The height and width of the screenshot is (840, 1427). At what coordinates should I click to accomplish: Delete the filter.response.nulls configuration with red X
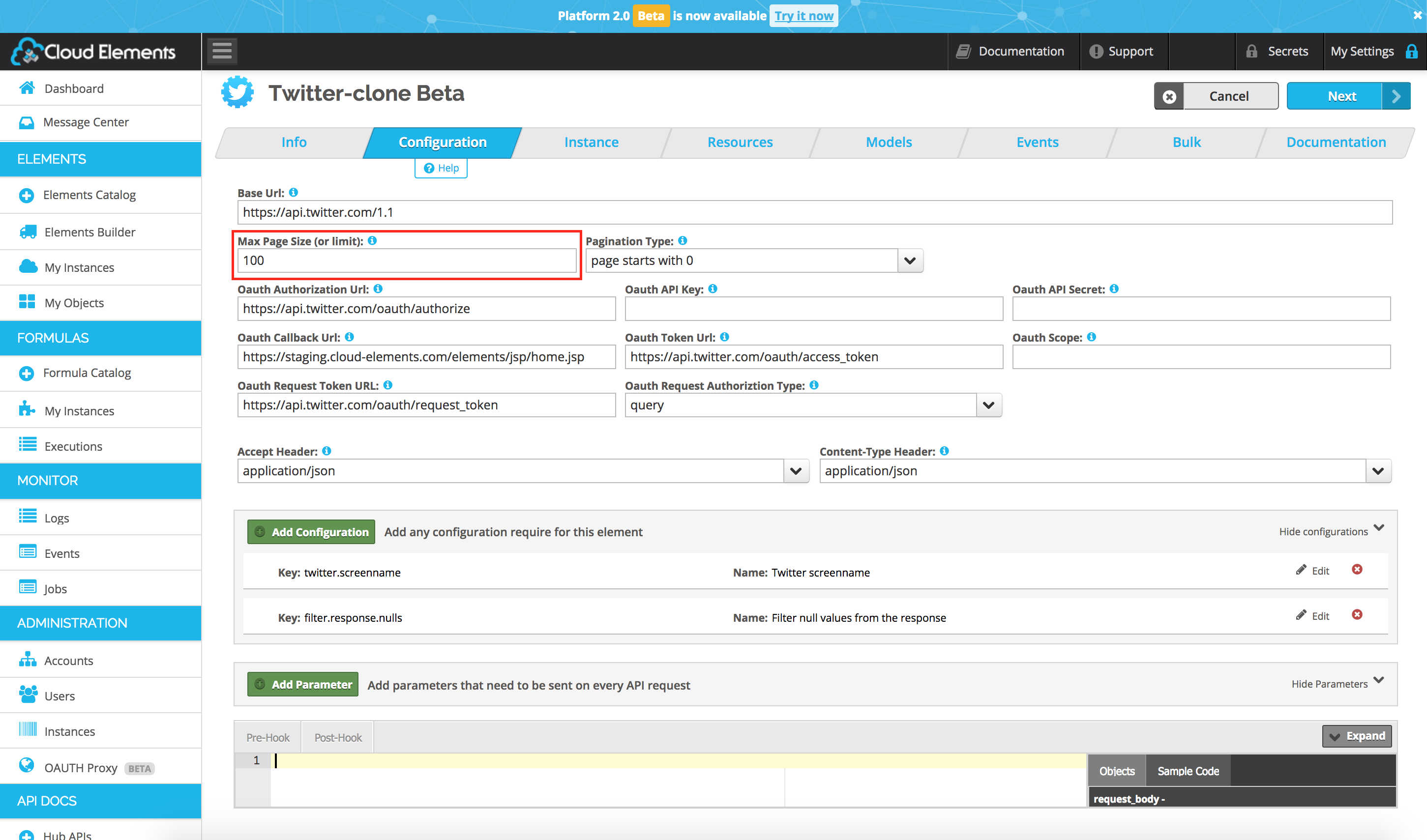tap(1357, 615)
